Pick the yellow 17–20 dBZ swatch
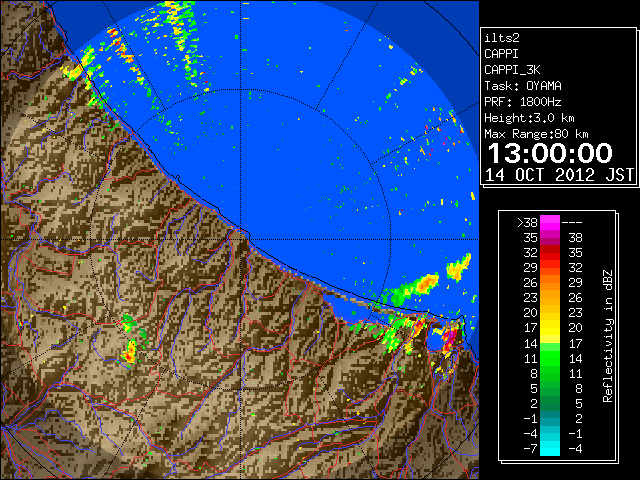 pyautogui.click(x=550, y=328)
